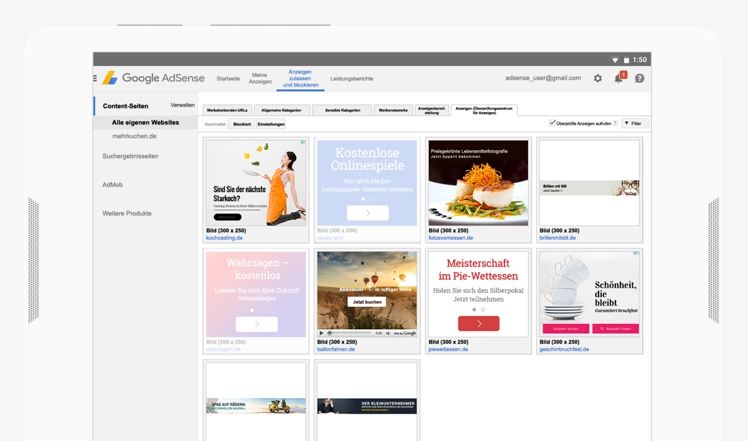The height and width of the screenshot is (441, 748).
Task: Toggle the 'Überprüfte Anzeigen aufrufen' checkbox
Action: click(553, 123)
